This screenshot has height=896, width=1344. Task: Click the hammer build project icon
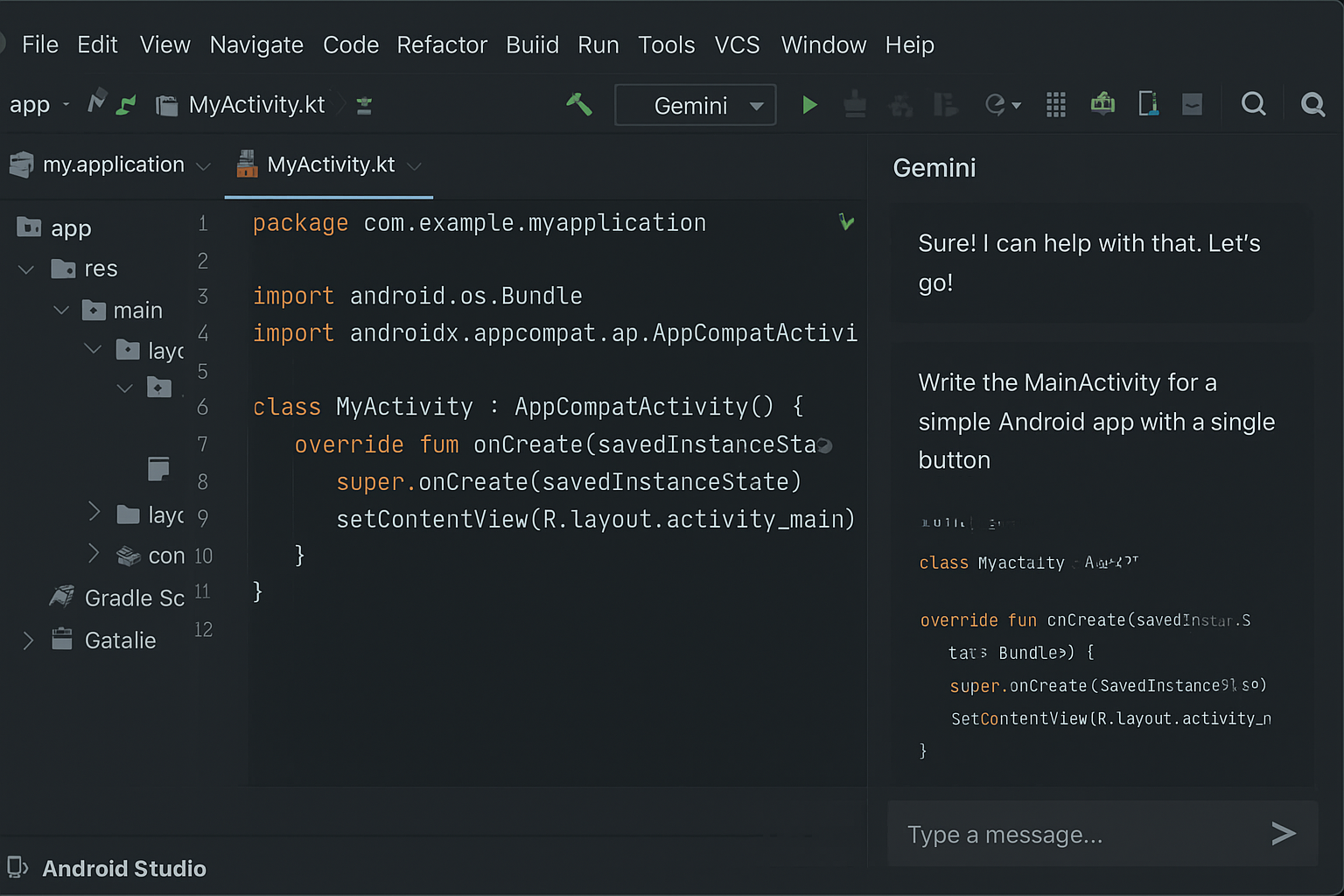578,105
